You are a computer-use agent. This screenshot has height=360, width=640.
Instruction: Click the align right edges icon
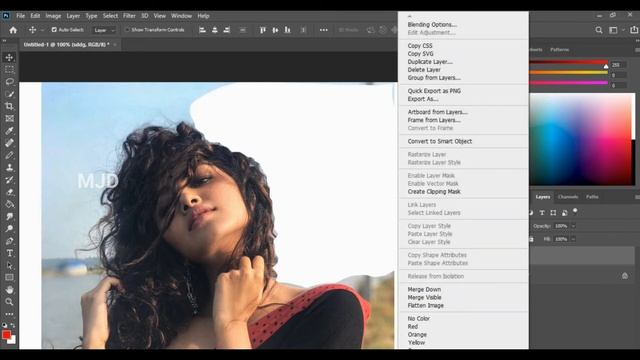click(227, 30)
